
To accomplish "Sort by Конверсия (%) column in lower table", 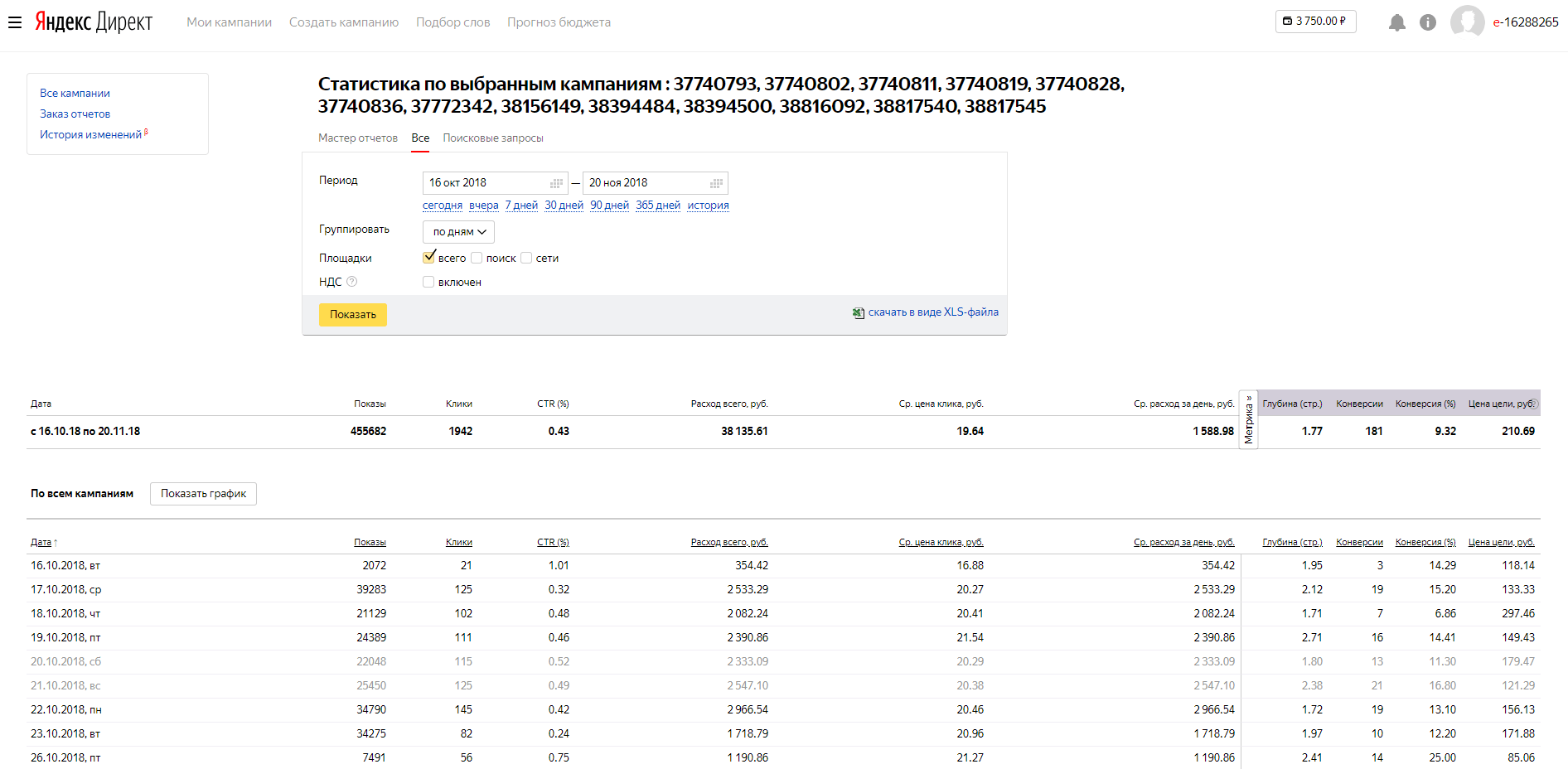I will (x=1425, y=543).
